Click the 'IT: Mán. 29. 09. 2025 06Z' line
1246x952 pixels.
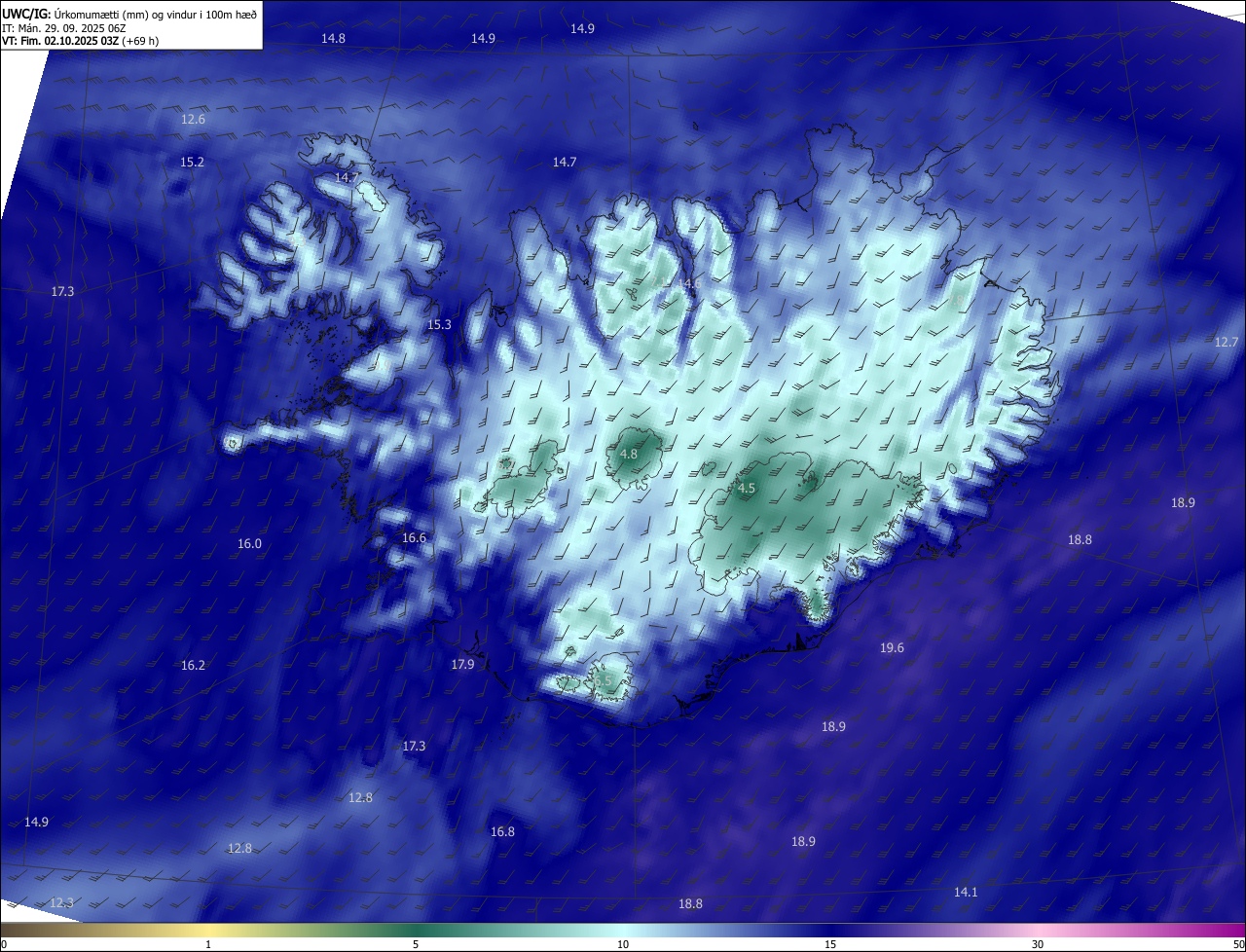[x=64, y=27]
